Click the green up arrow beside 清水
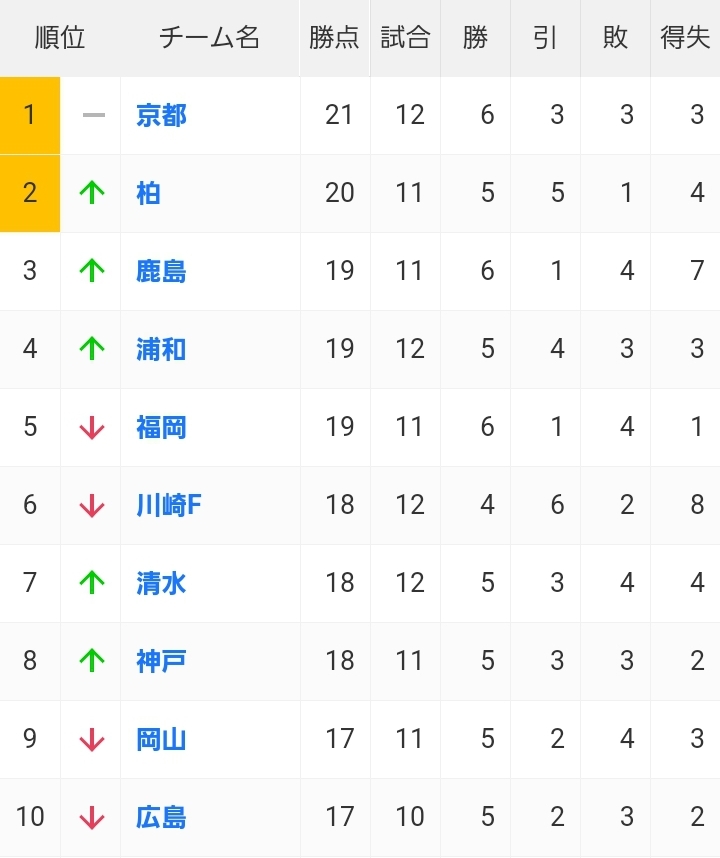 [92, 583]
